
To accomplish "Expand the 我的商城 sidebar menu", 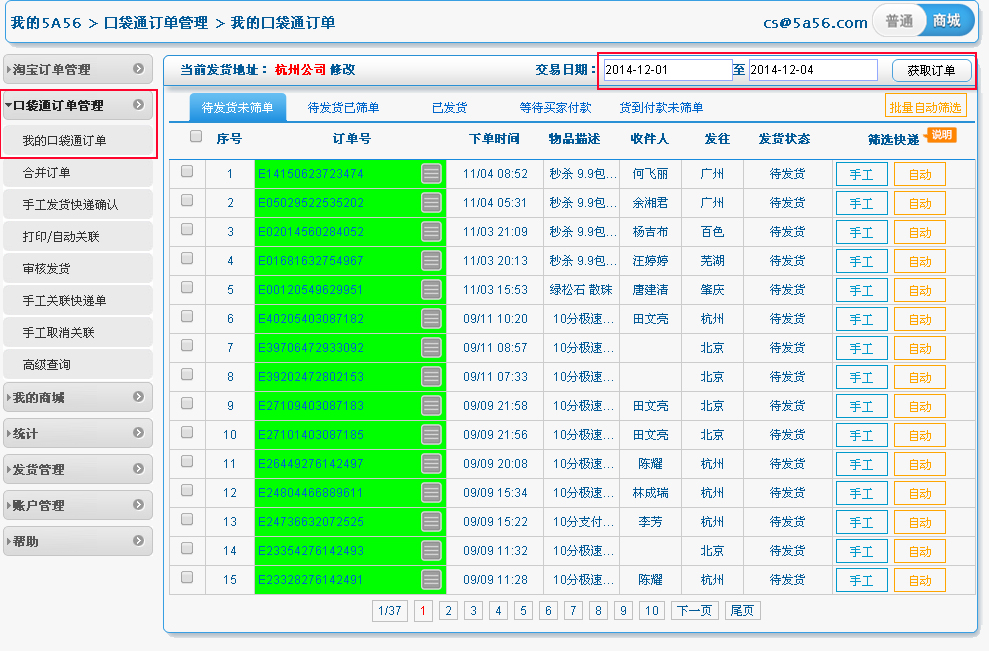I will (x=78, y=398).
